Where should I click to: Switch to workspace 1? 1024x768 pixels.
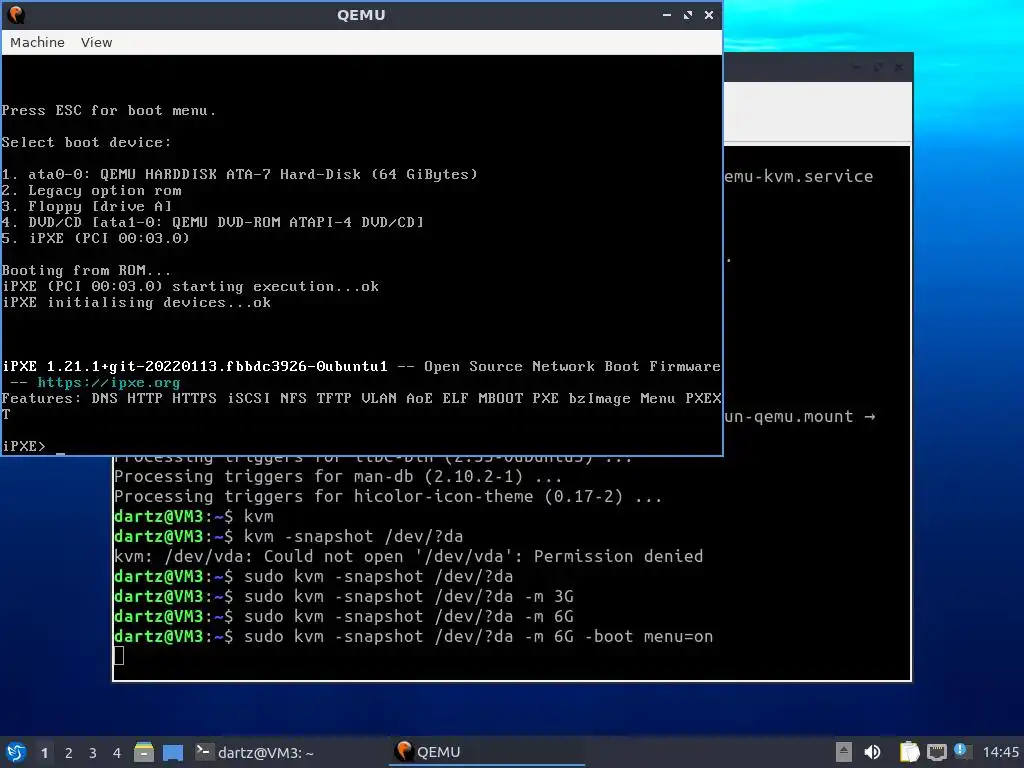pyautogui.click(x=44, y=753)
